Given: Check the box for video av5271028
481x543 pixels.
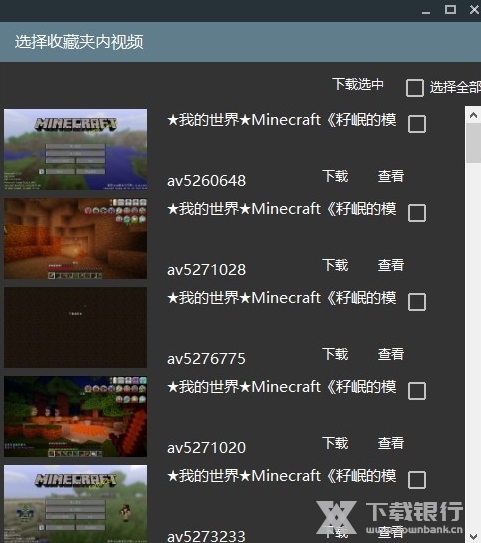Looking at the screenshot, I should (x=417, y=213).
